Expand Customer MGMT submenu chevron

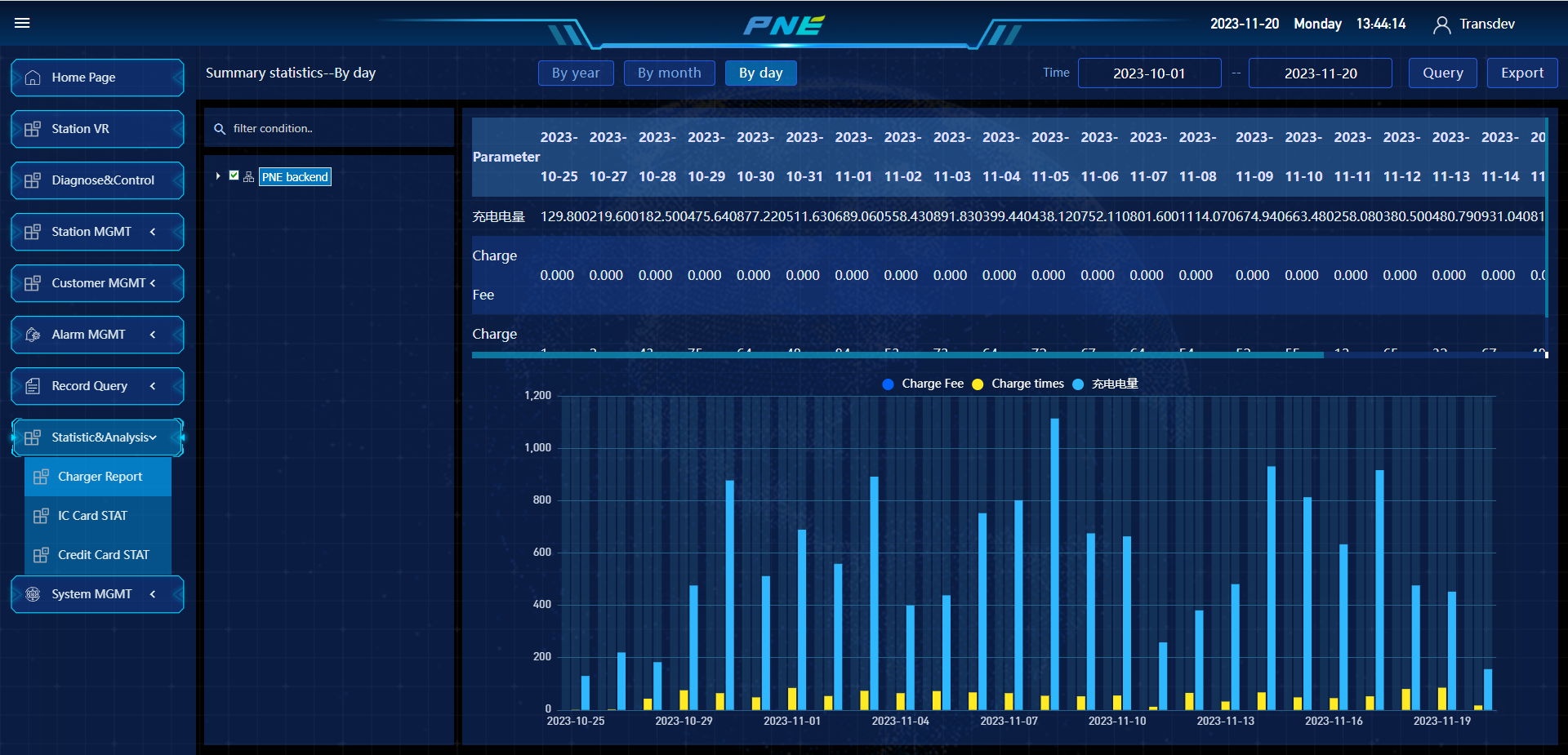tap(153, 283)
